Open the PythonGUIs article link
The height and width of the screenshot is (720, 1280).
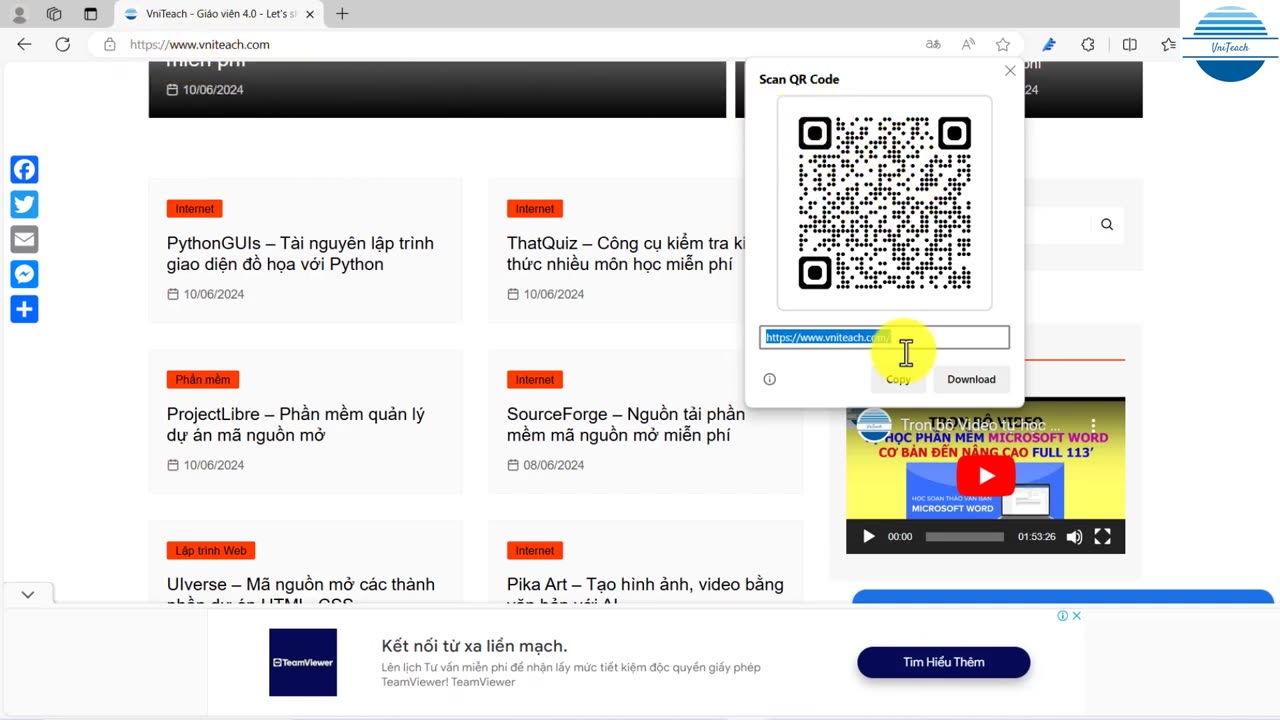pos(300,254)
